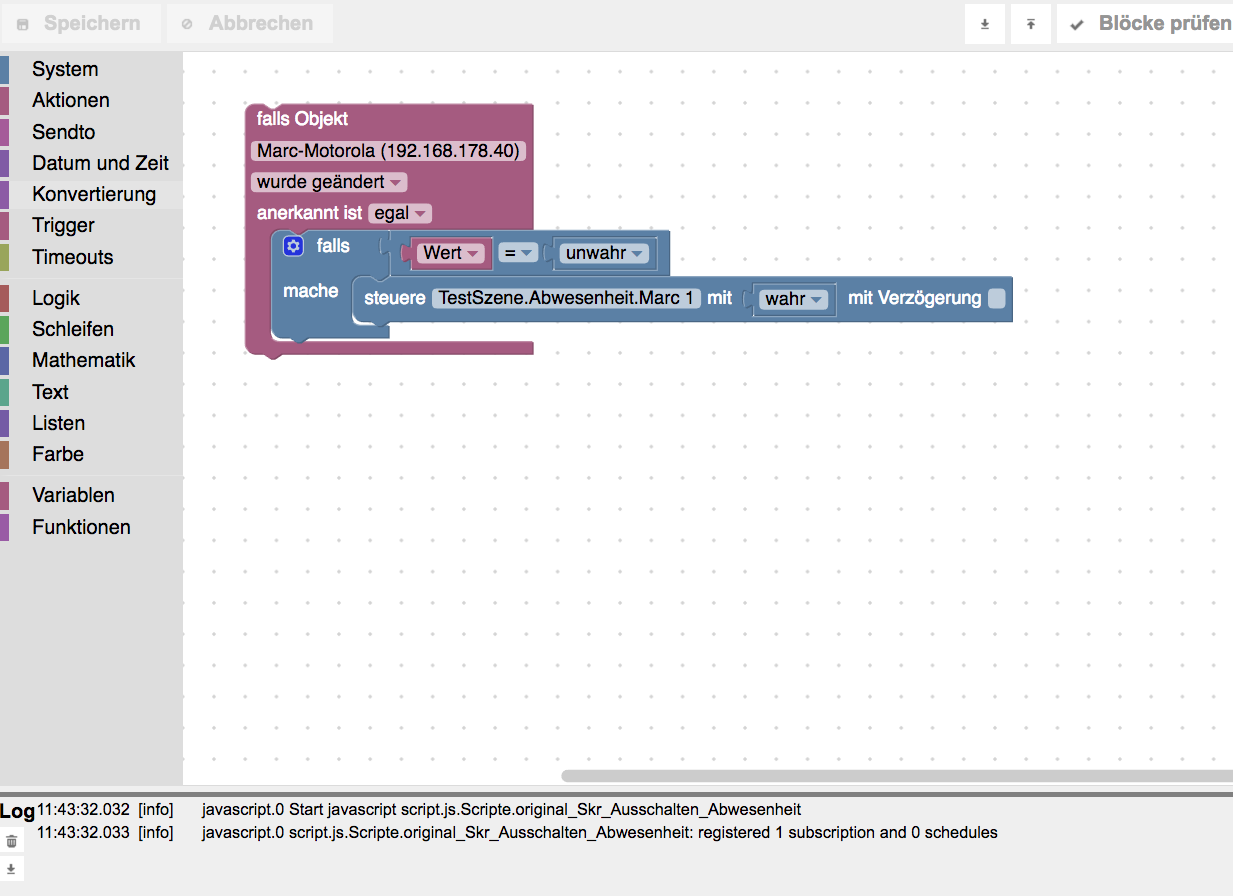Open the 'Wert' dropdown in the condition
This screenshot has width=1233, height=896.
[x=451, y=253]
